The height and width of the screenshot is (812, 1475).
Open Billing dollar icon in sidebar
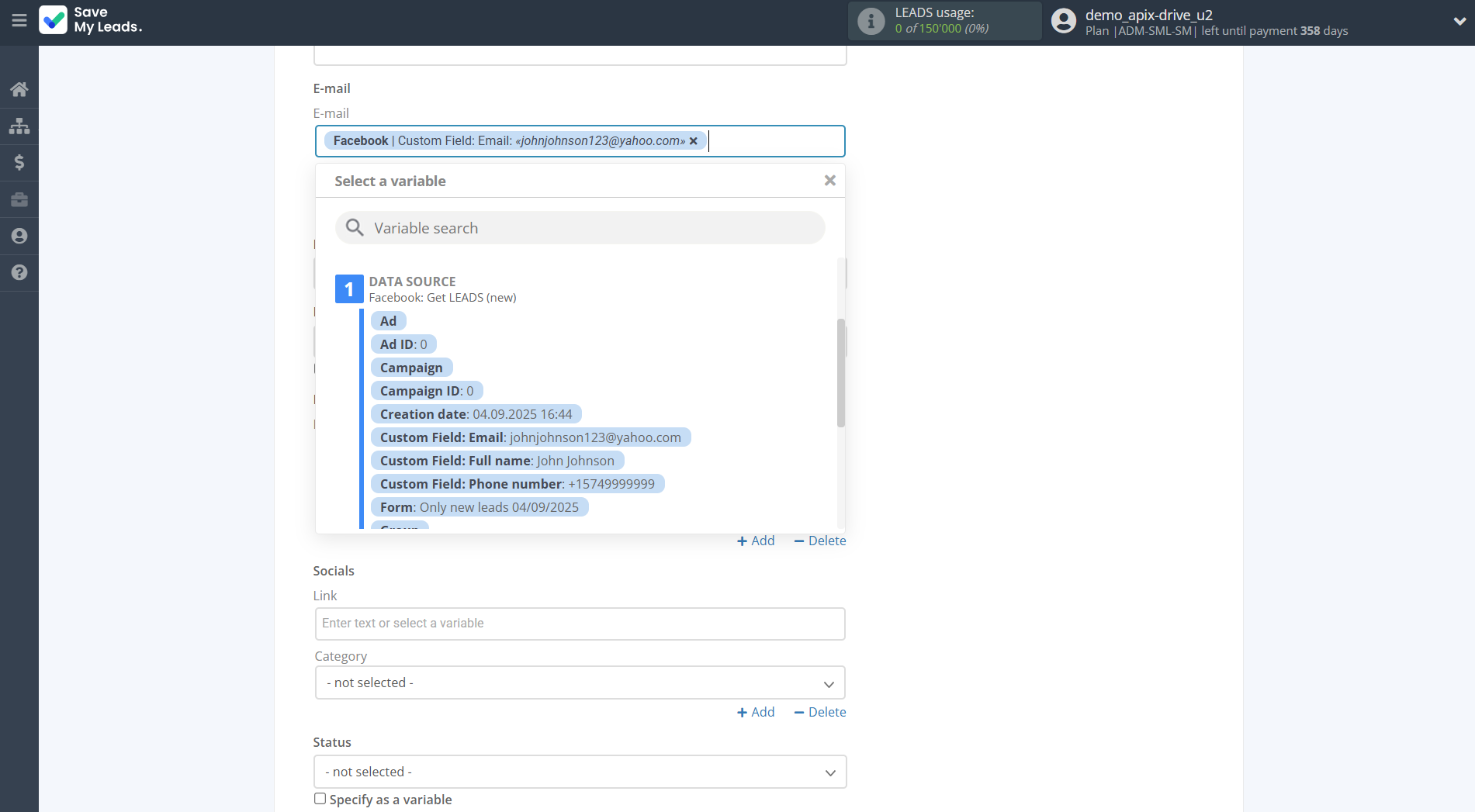[x=19, y=162]
